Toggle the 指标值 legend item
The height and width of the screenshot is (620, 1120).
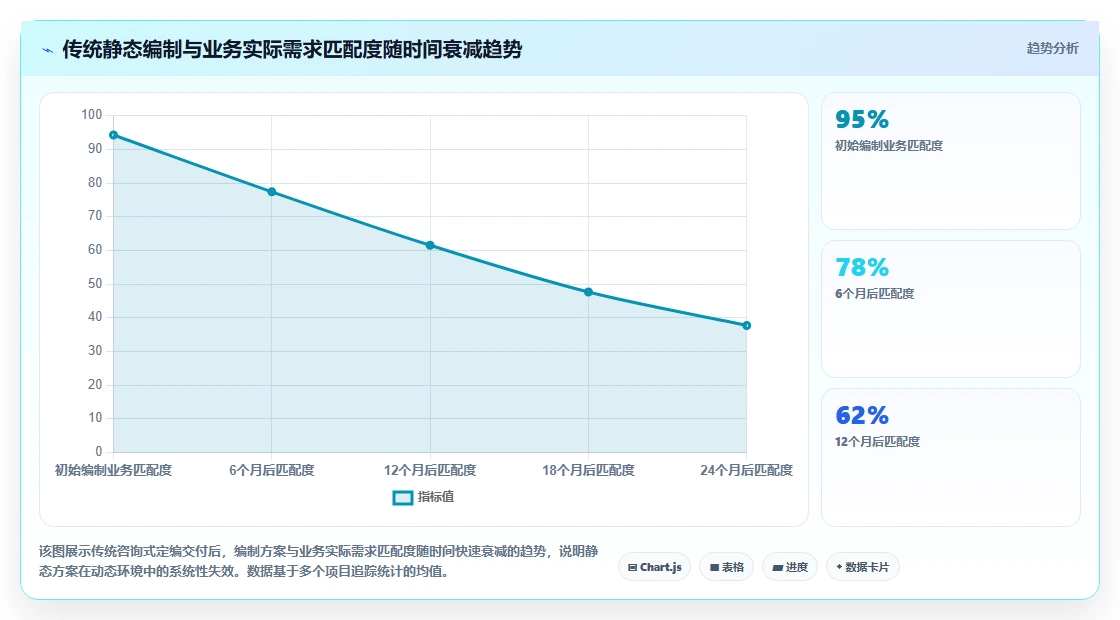pyautogui.click(x=424, y=497)
